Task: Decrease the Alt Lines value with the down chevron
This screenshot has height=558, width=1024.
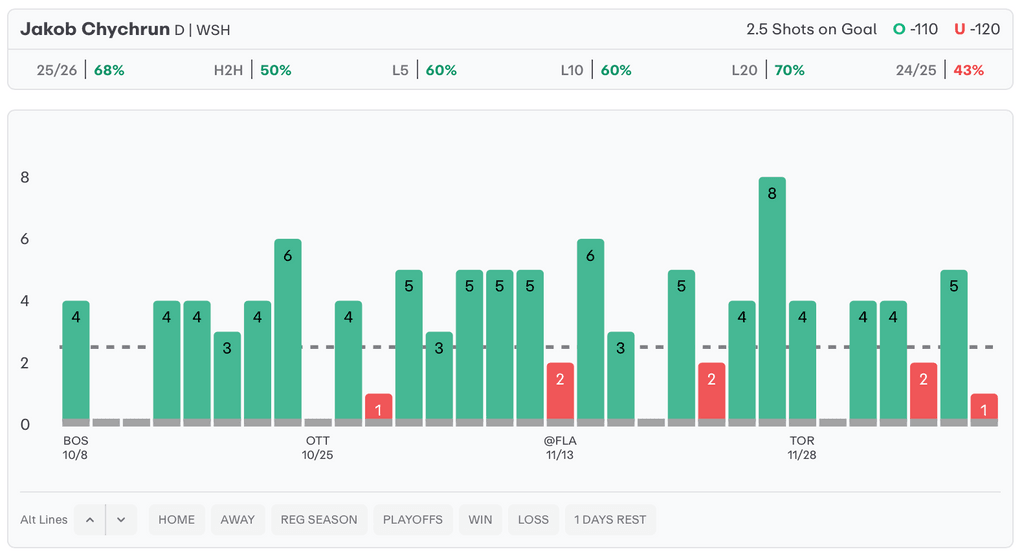Action: pyautogui.click(x=121, y=520)
